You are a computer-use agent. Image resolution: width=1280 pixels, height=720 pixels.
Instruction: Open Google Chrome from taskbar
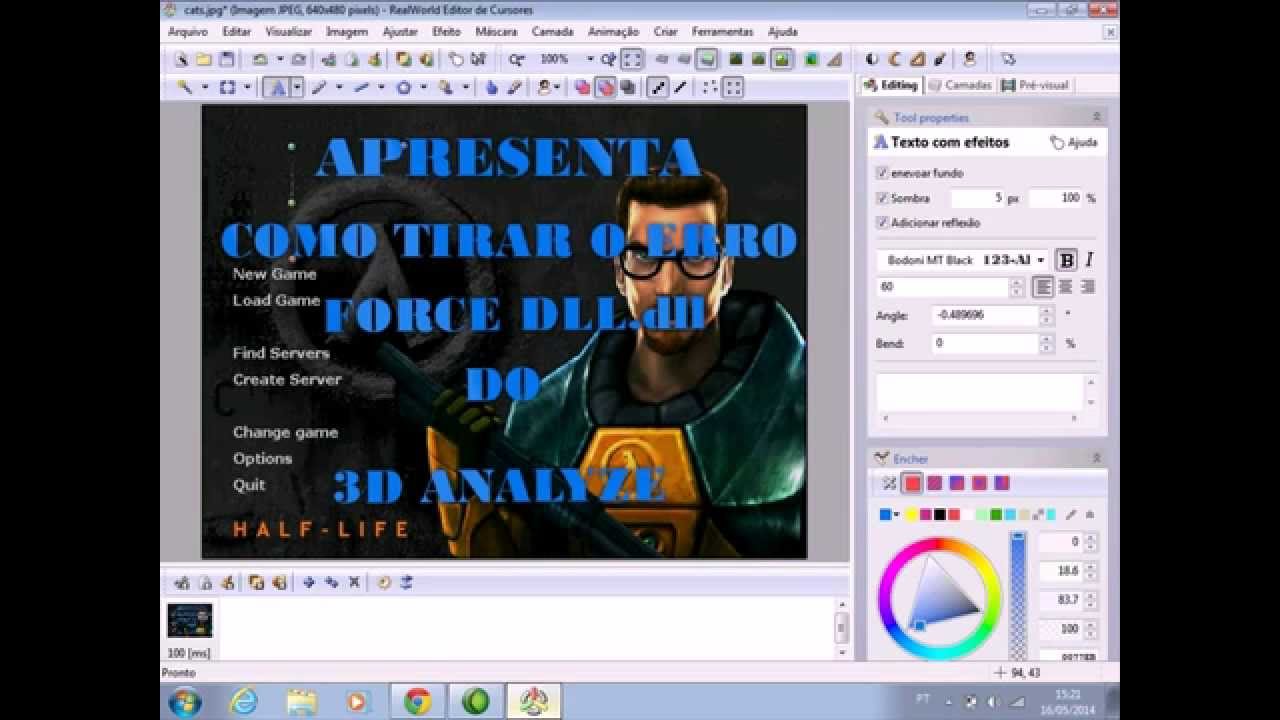(417, 702)
